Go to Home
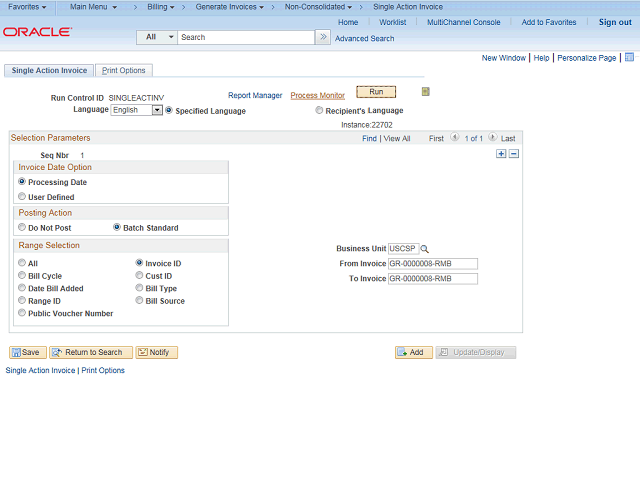The image size is (640, 480). [348, 22]
